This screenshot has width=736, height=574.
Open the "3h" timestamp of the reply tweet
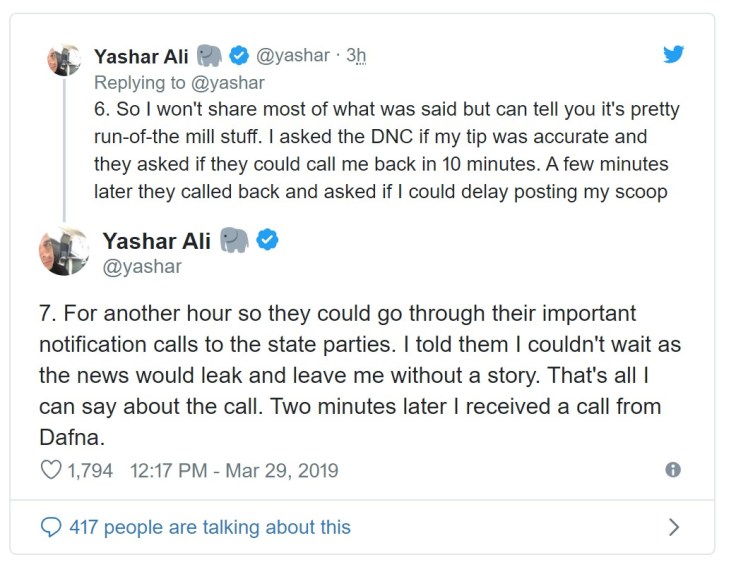tap(357, 56)
